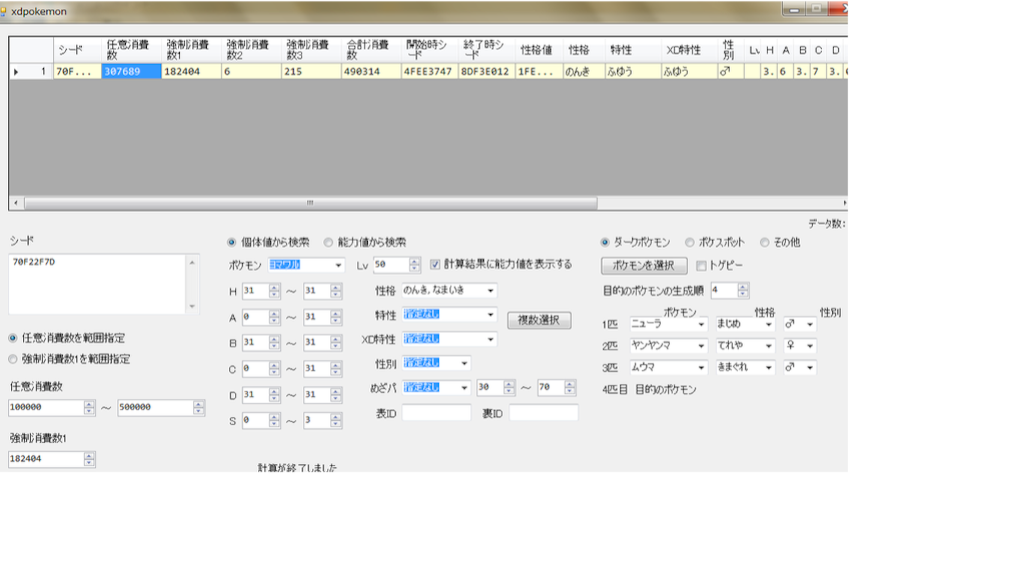
Task: Open 3匹 Pokémon dropdown showing ムウマ
Action: coord(701,368)
